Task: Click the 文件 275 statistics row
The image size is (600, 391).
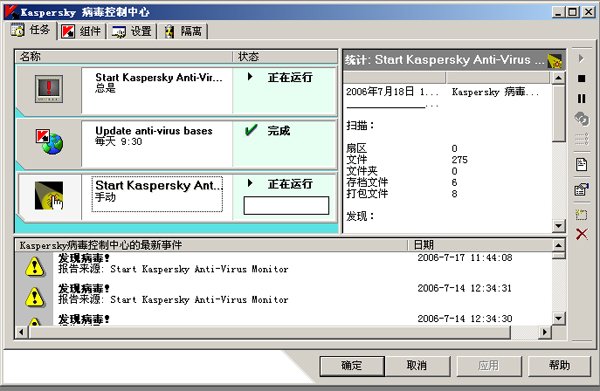Action: 407,160
